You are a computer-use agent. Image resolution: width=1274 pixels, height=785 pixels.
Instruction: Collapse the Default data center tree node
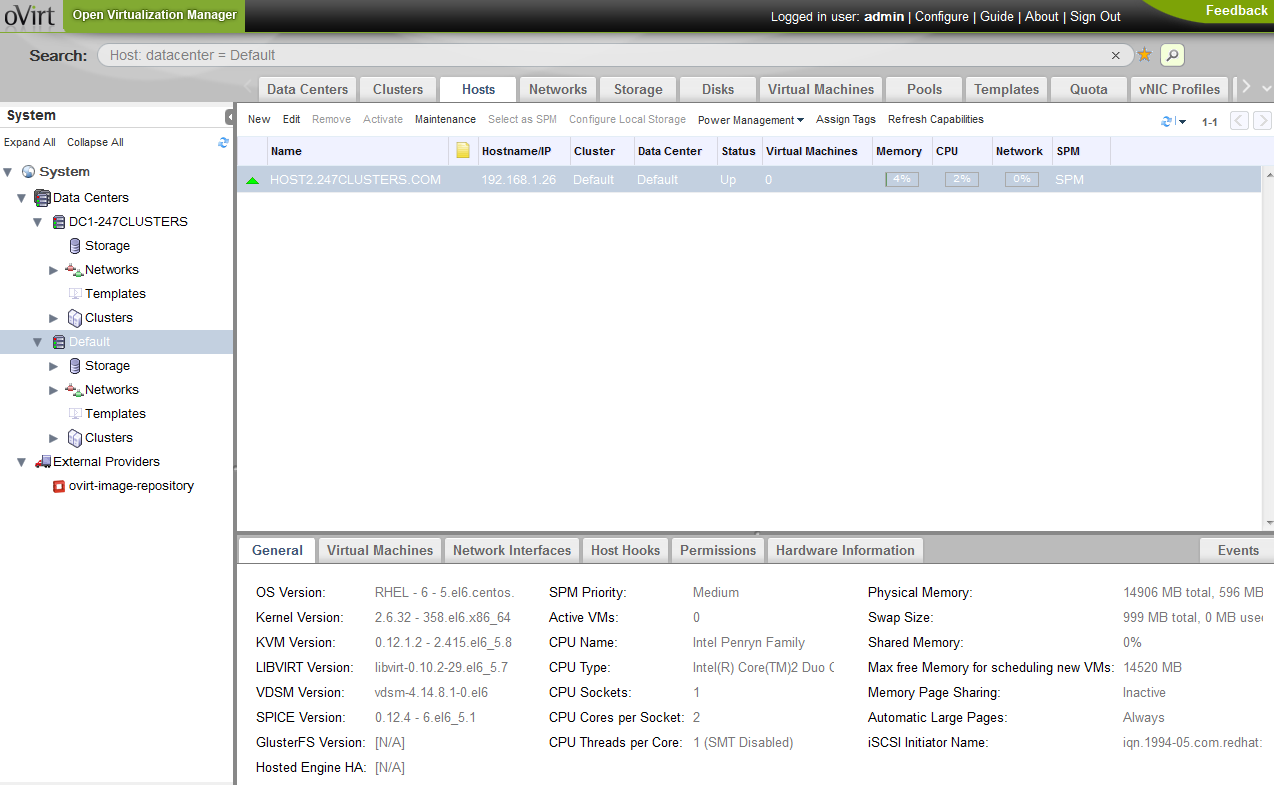38,342
